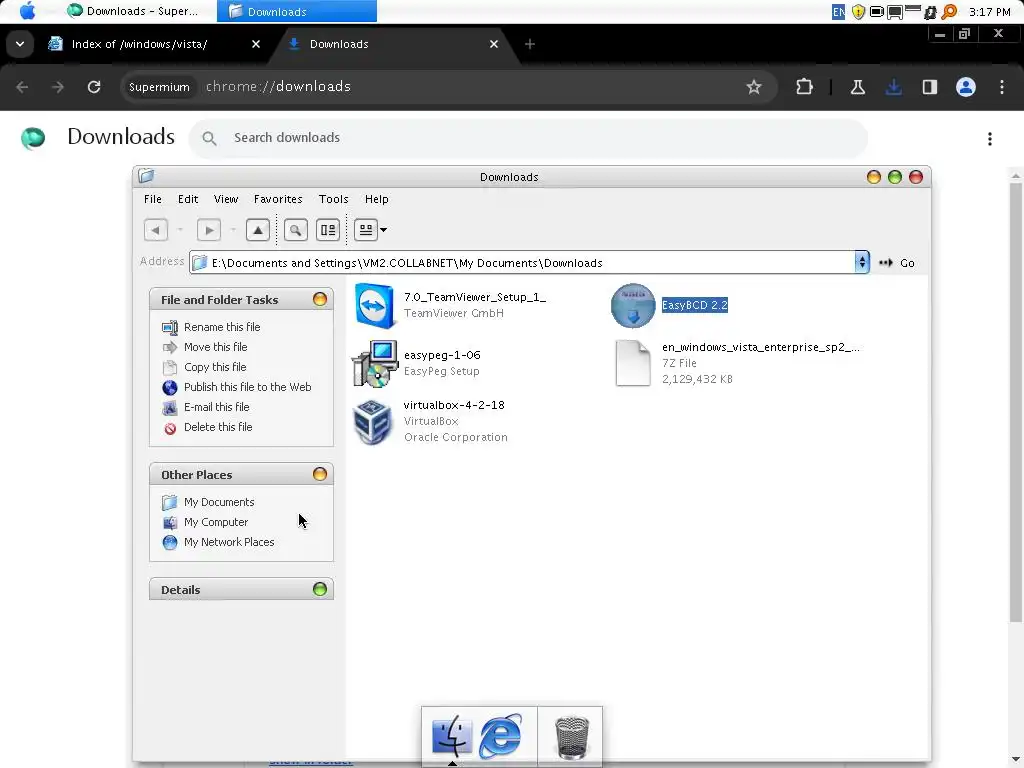Switch to the Index of /windows/vista/ tab

[x=140, y=44]
